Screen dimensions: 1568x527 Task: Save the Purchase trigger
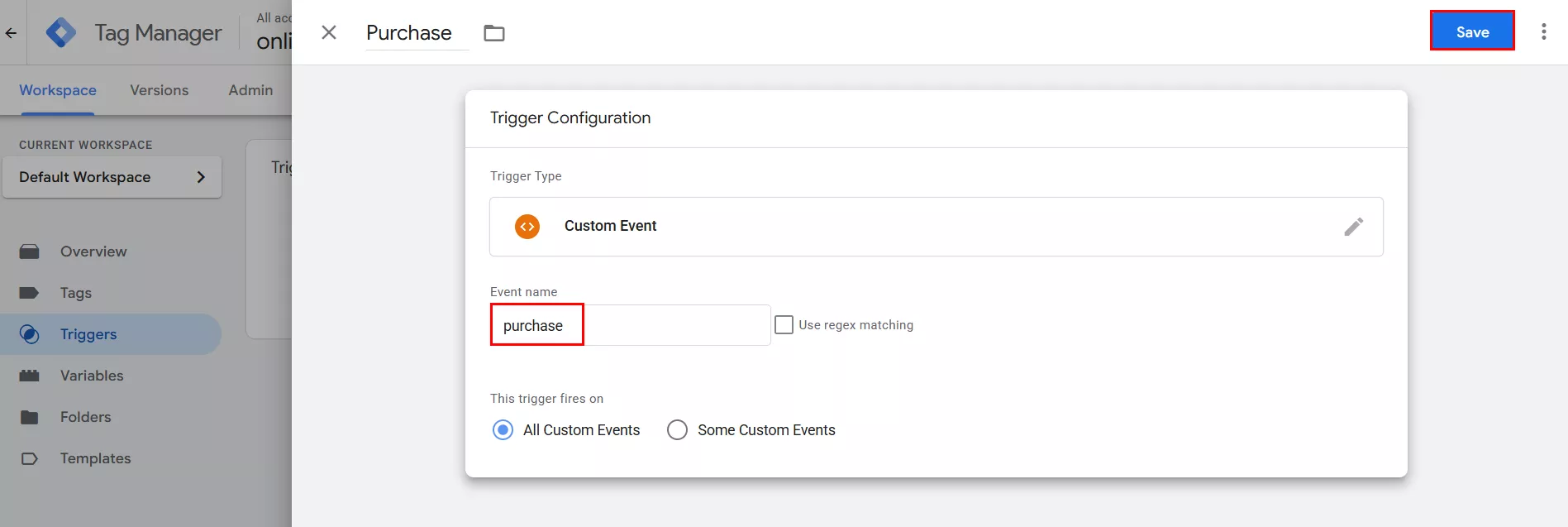[1472, 31]
